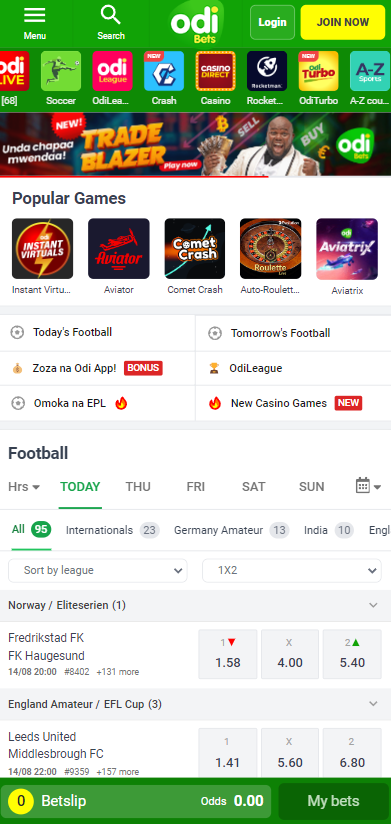
Task: Open the Sort by league dropdown
Action: point(98,570)
